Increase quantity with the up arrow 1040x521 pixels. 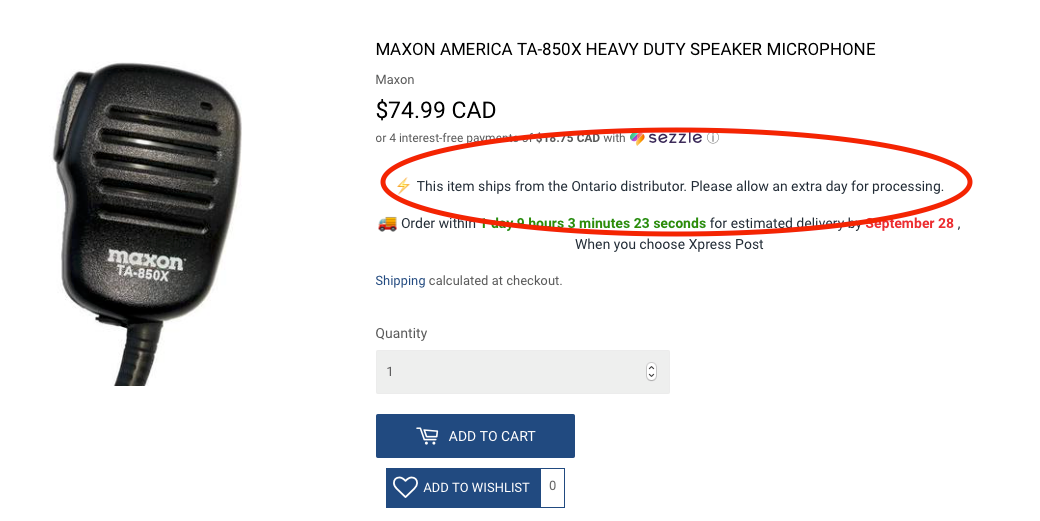(651, 367)
